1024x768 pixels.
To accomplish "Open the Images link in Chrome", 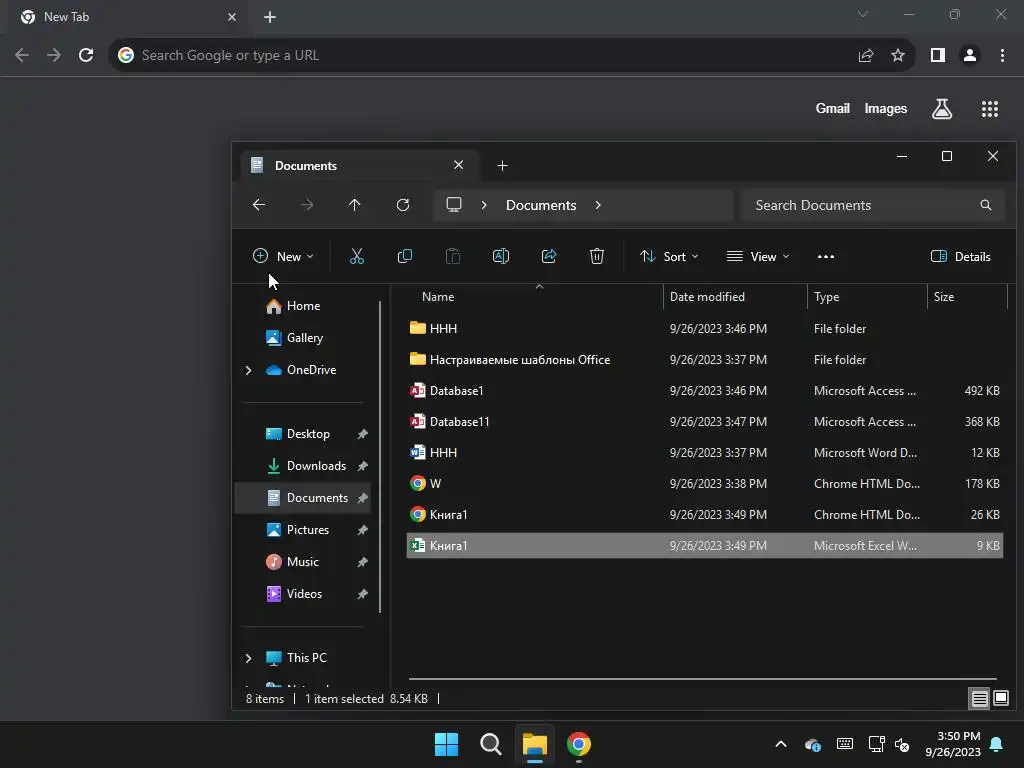I will tap(886, 109).
